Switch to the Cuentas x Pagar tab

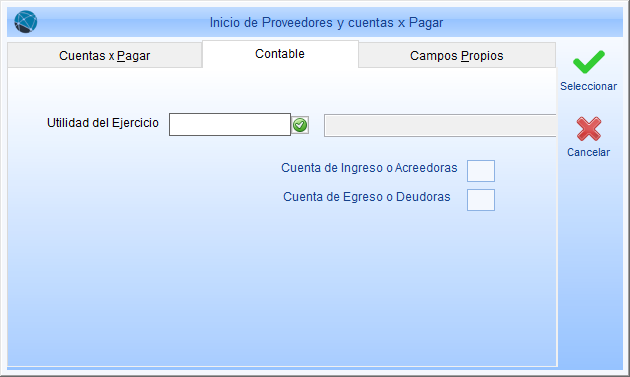pyautogui.click(x=104, y=55)
